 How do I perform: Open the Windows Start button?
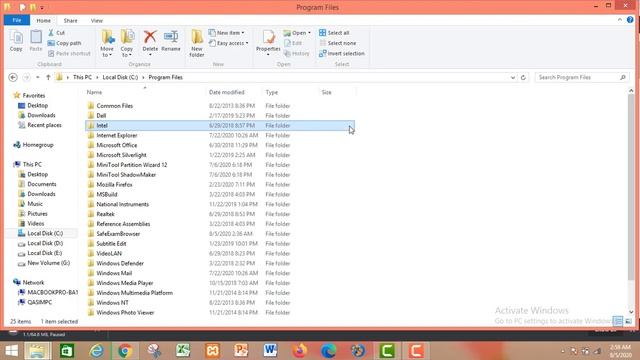tap(11, 351)
